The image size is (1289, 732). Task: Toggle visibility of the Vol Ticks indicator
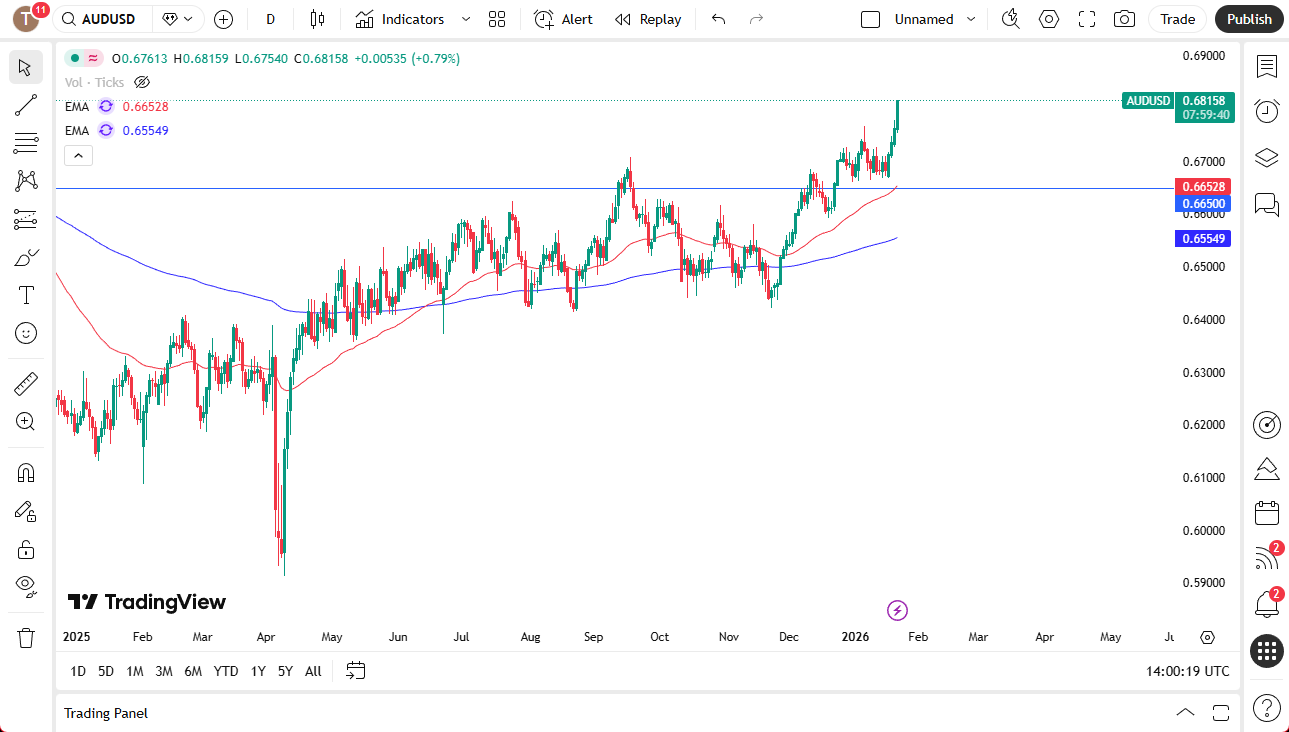[x=141, y=82]
